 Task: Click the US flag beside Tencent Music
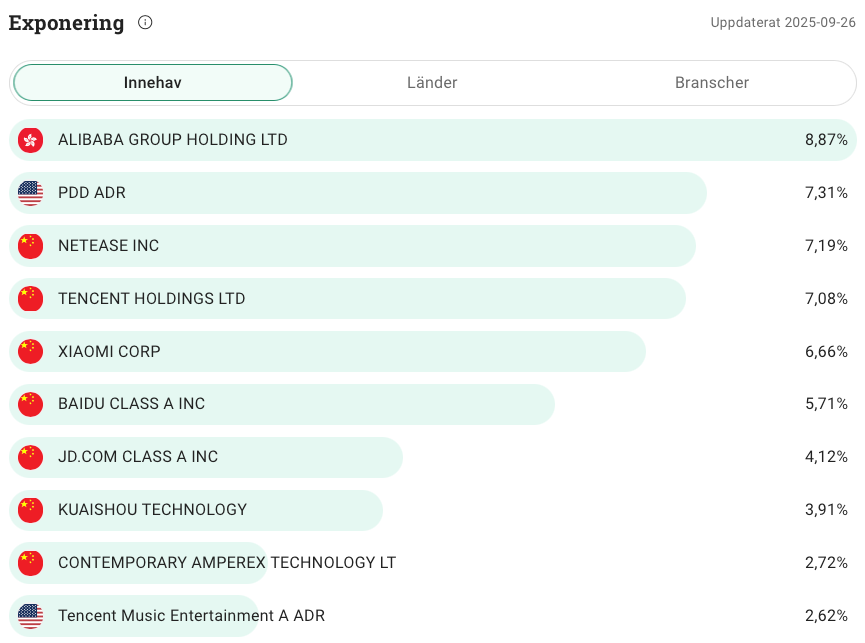point(30,616)
